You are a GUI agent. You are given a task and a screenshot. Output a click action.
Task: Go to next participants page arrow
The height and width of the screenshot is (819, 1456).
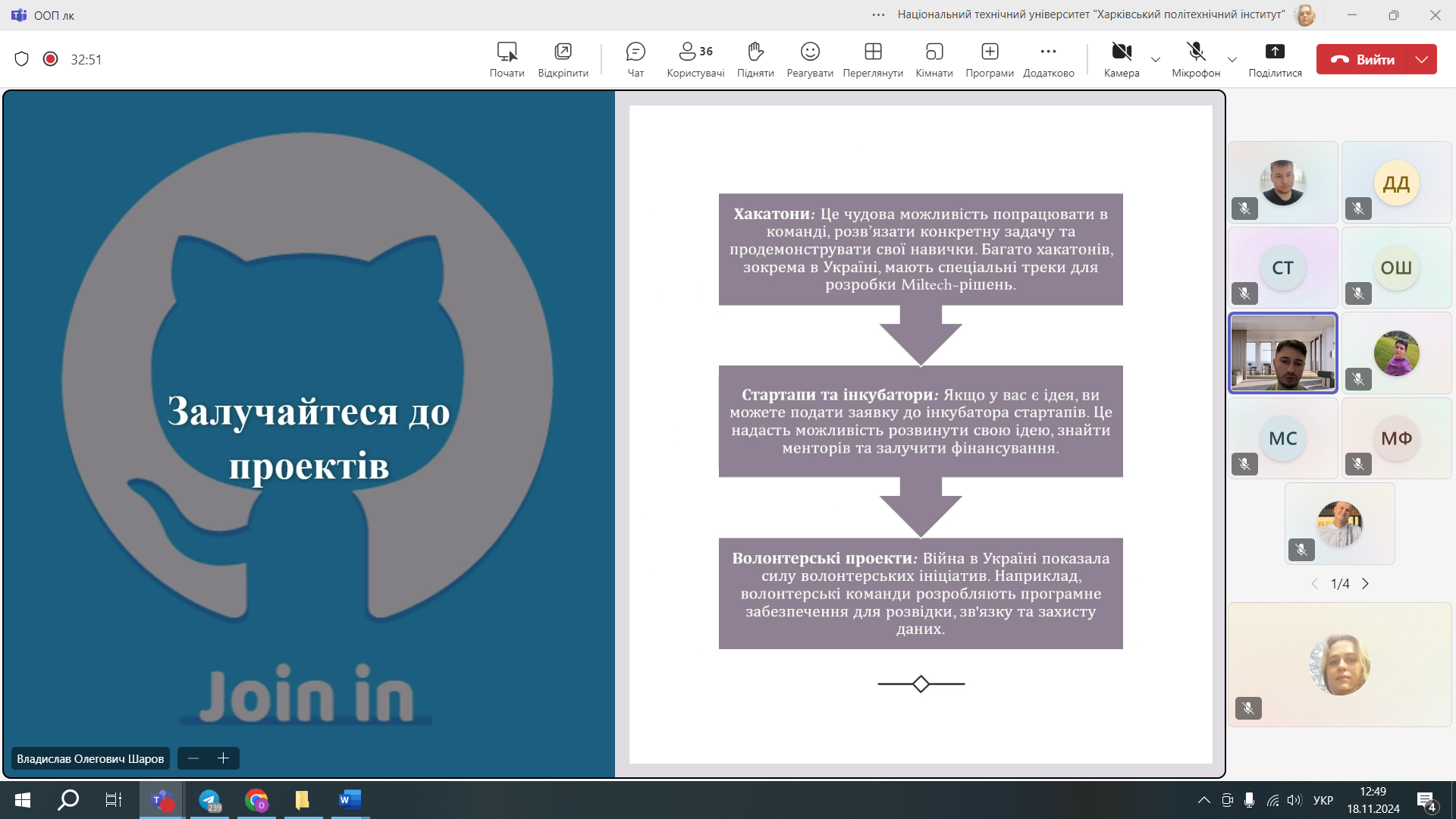pos(1365,584)
